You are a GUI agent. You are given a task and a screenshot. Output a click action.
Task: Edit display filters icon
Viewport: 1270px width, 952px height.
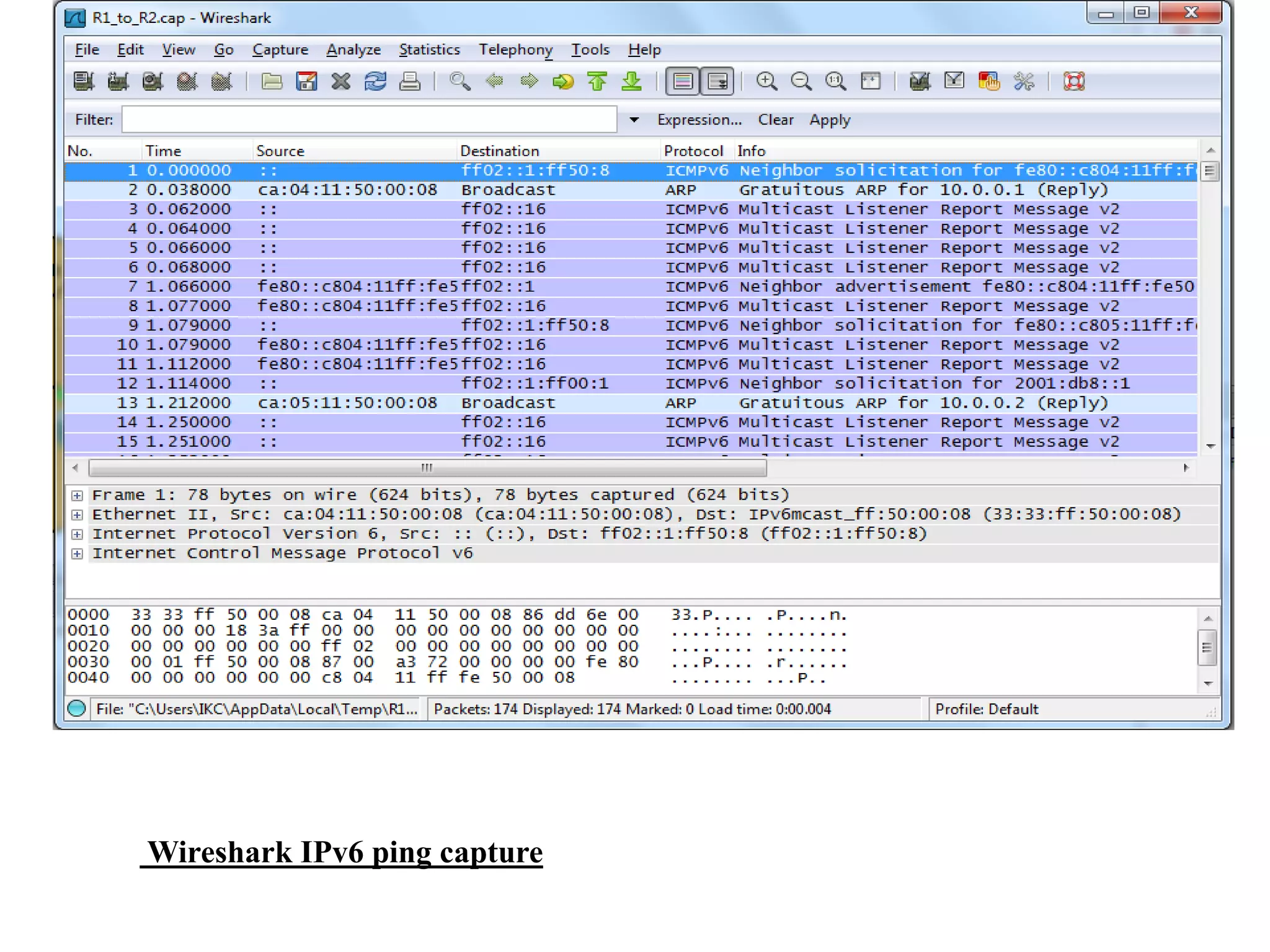point(954,81)
